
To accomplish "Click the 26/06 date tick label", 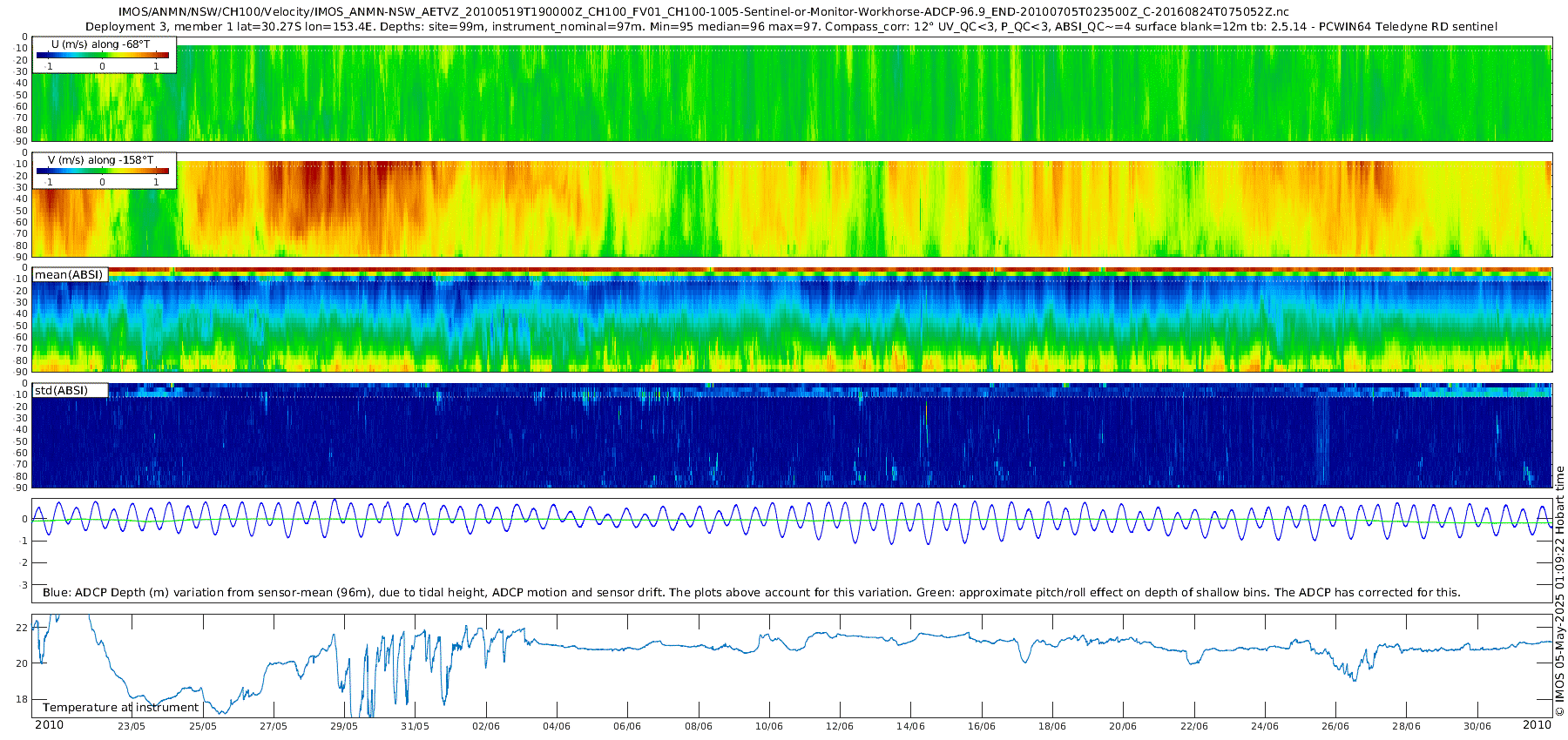I will click(x=1335, y=726).
